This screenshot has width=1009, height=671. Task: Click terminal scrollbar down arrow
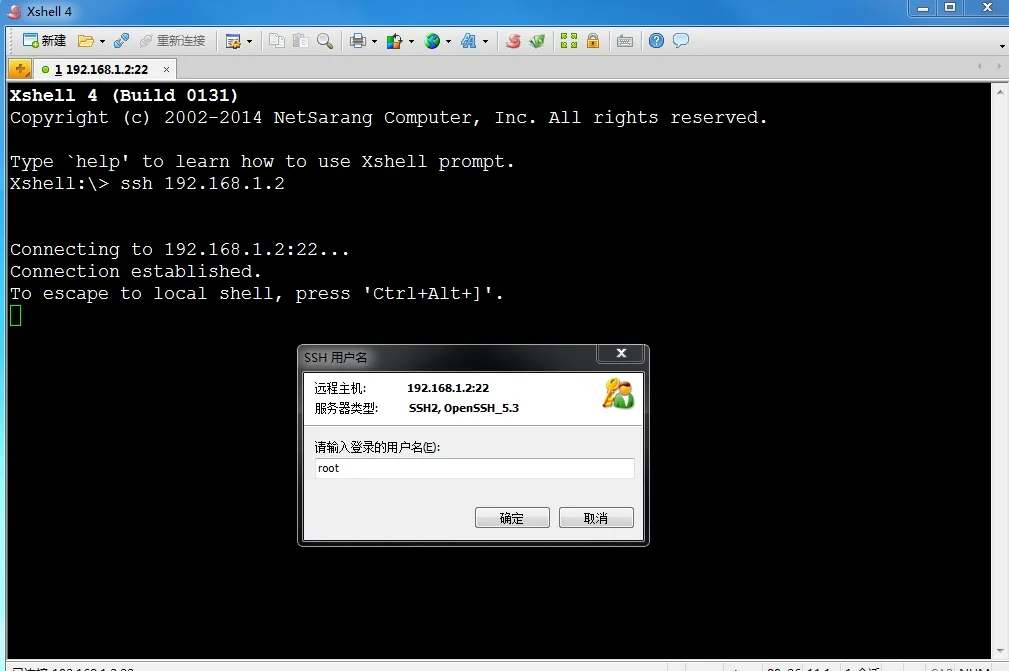1000,651
